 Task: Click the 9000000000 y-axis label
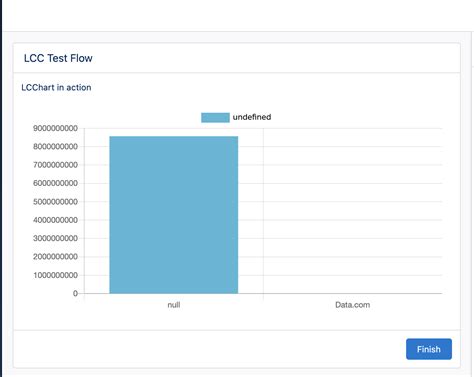(55, 128)
